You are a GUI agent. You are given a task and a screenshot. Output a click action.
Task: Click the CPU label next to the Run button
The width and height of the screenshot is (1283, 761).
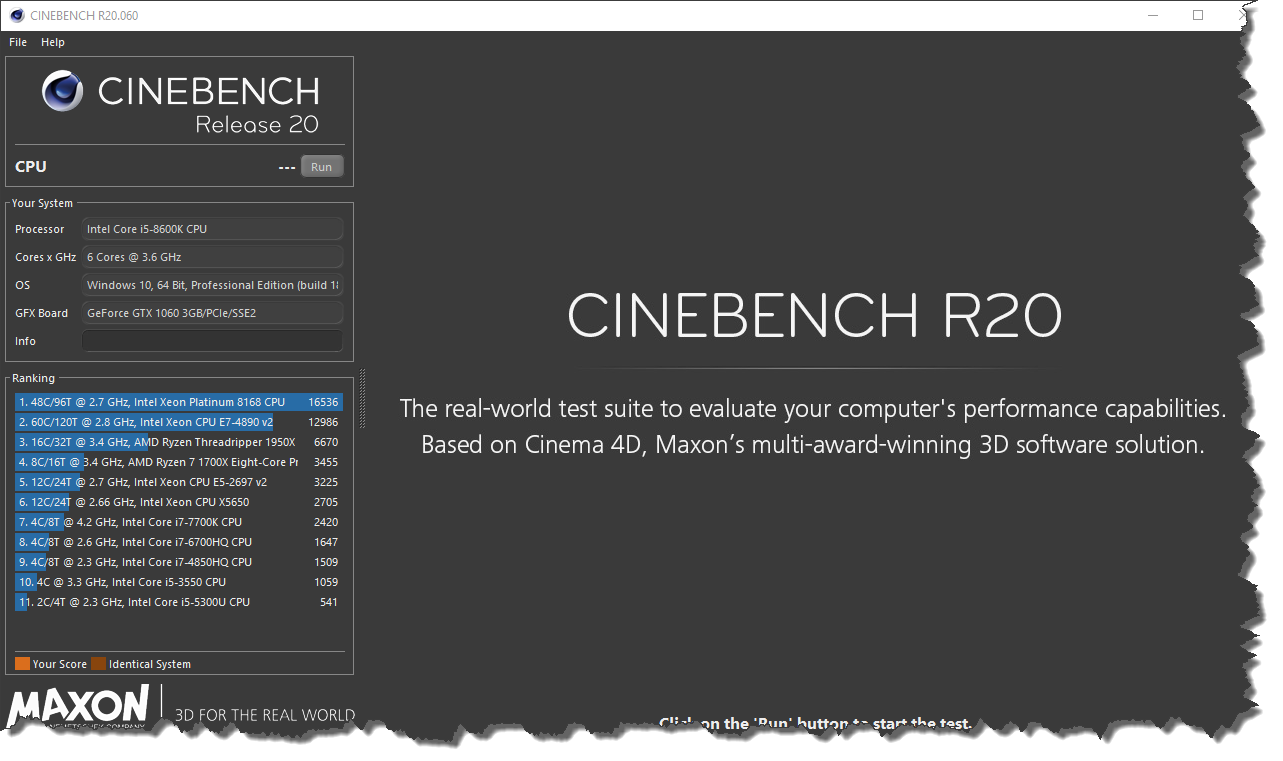29,166
